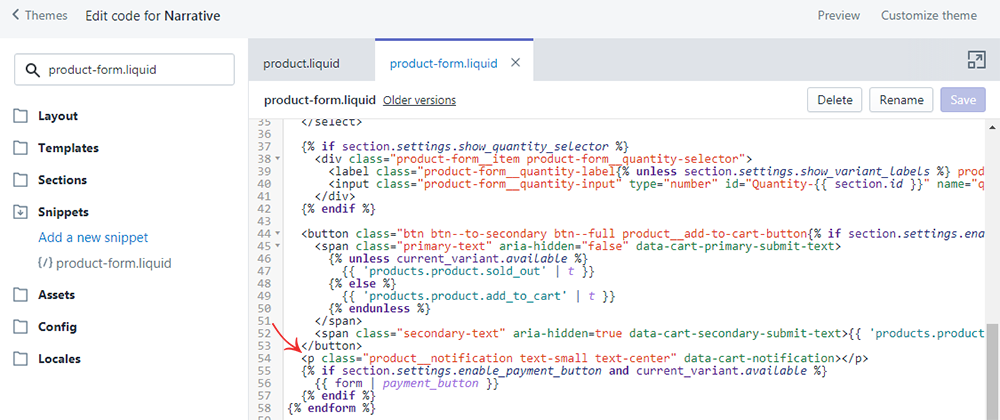Click the Config folder icon
The image size is (1000, 420).
[21, 327]
